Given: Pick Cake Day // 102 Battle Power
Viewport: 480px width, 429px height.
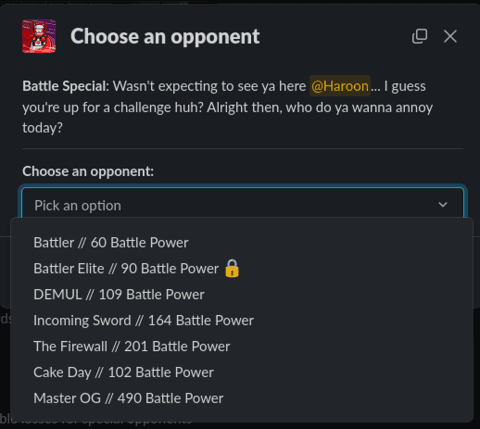Looking at the screenshot, I should 242,373.
